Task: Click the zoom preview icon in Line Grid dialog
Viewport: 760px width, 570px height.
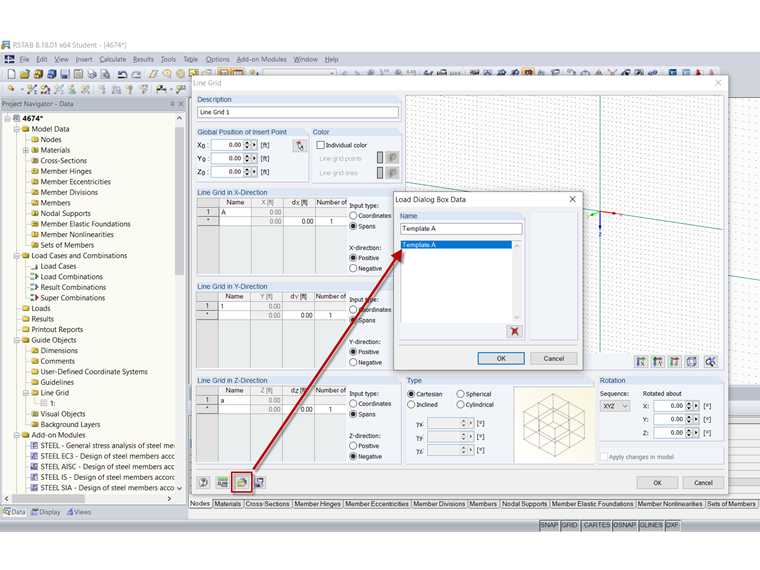Action: click(711, 362)
